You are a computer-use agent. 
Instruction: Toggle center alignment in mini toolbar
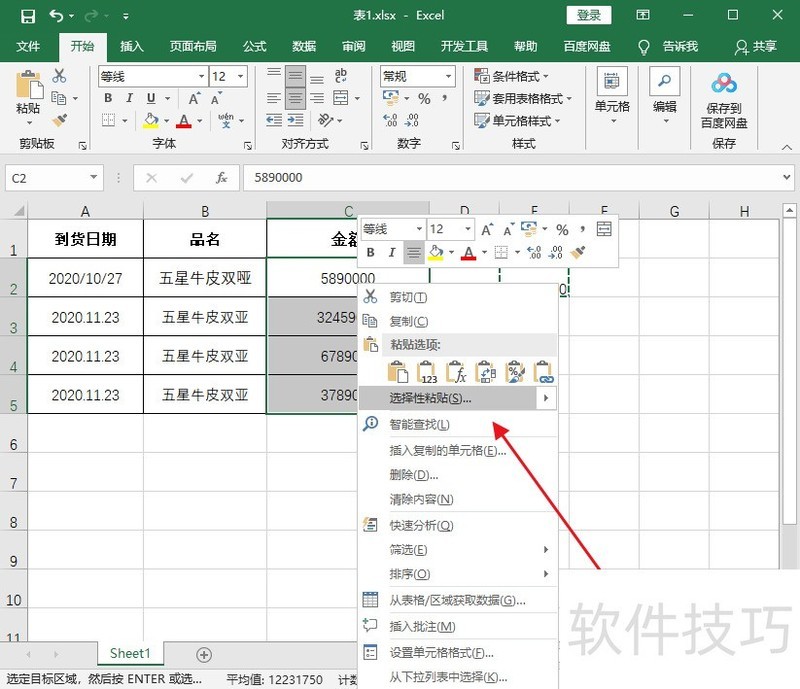coord(414,252)
